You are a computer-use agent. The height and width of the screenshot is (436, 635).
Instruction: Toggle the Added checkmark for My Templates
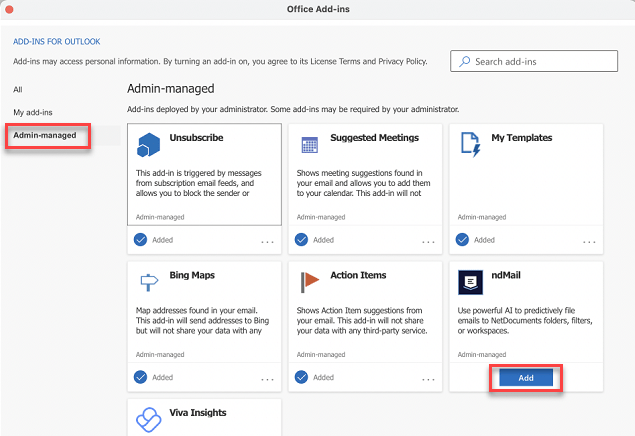[462, 240]
